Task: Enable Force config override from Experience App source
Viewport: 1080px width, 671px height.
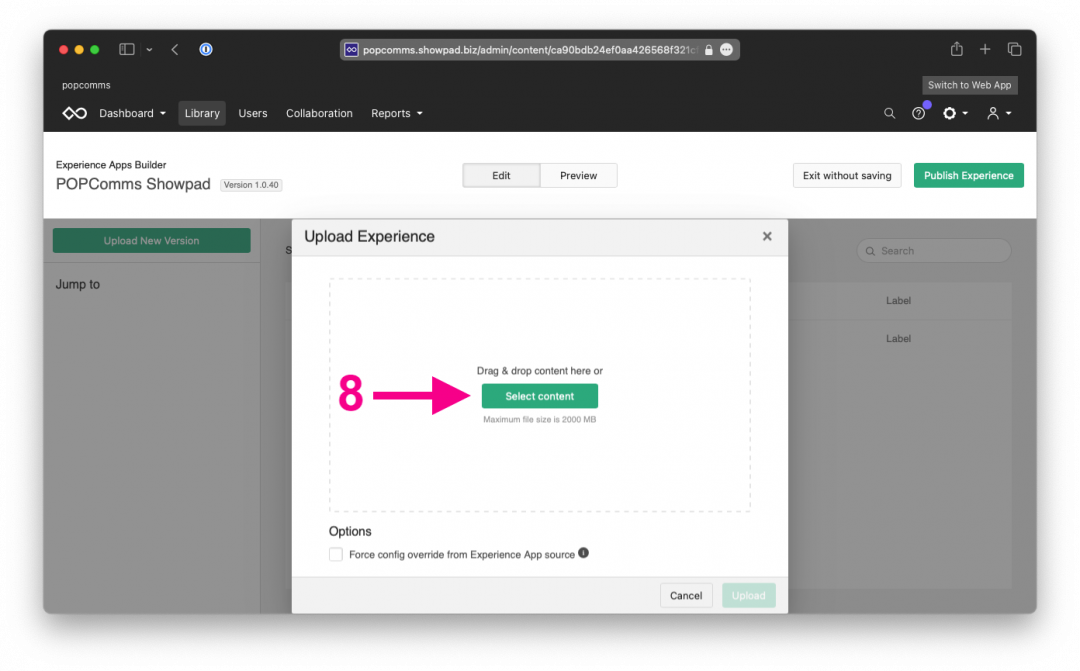Action: [336, 553]
